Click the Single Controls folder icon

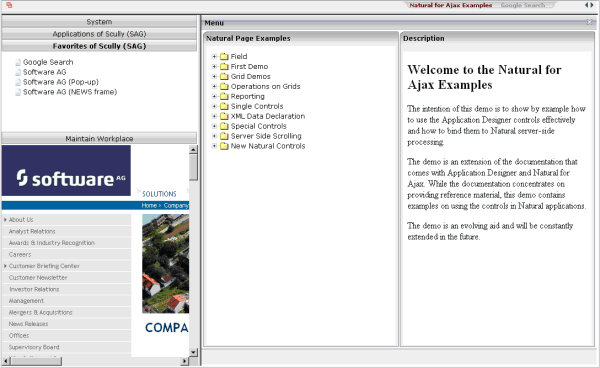pyautogui.click(x=224, y=106)
